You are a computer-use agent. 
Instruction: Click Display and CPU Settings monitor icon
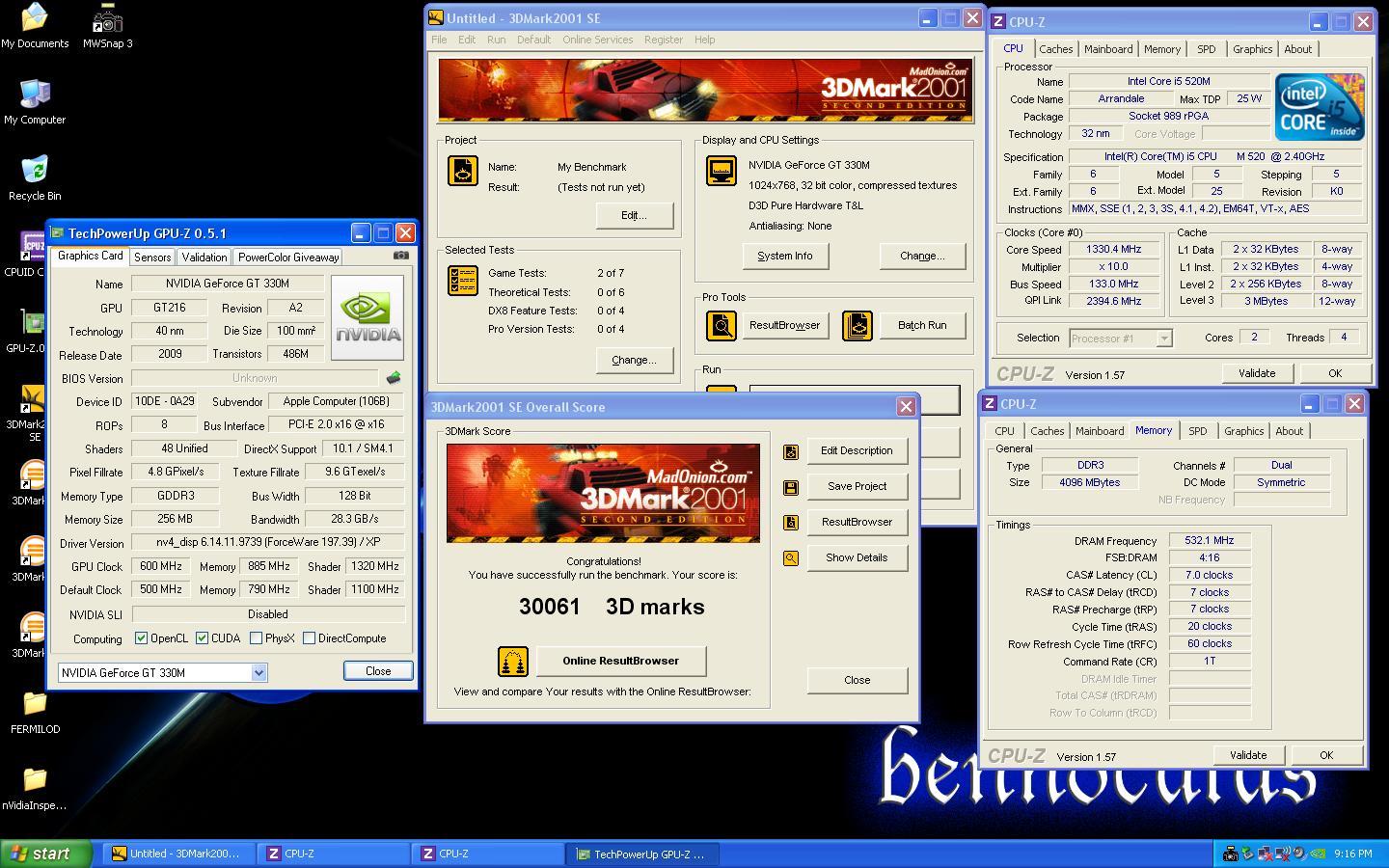722,171
